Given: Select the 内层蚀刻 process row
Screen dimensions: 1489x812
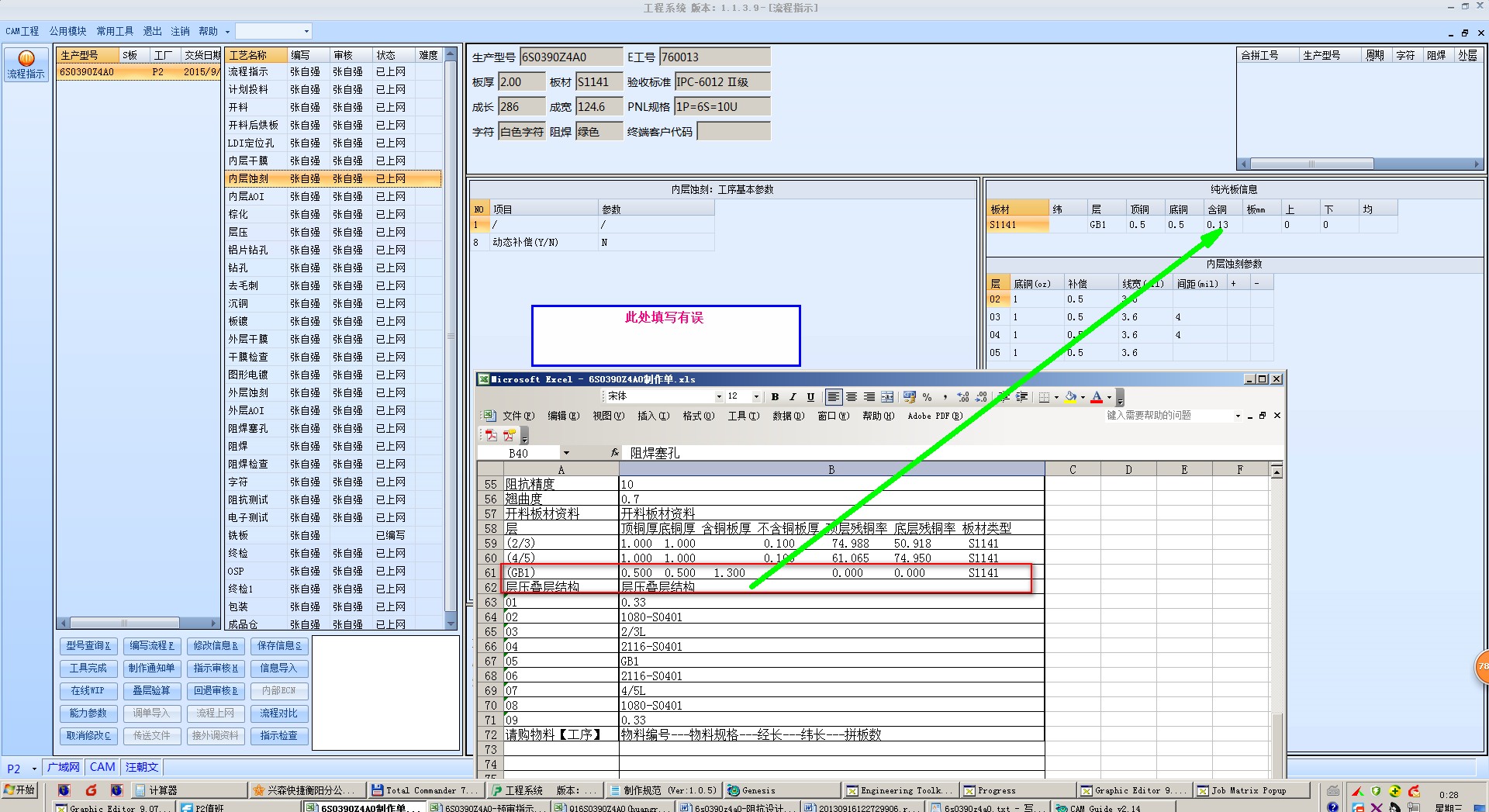Looking at the screenshot, I should coord(333,178).
